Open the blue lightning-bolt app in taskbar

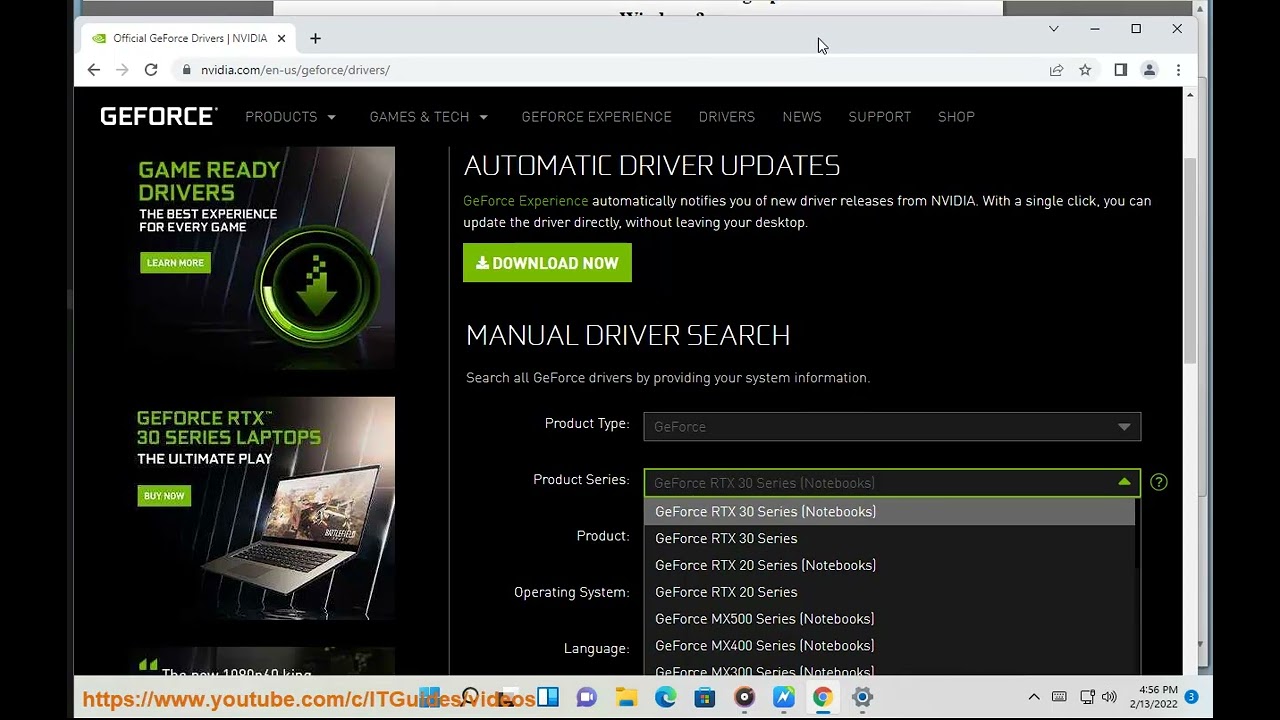[x=783, y=697]
